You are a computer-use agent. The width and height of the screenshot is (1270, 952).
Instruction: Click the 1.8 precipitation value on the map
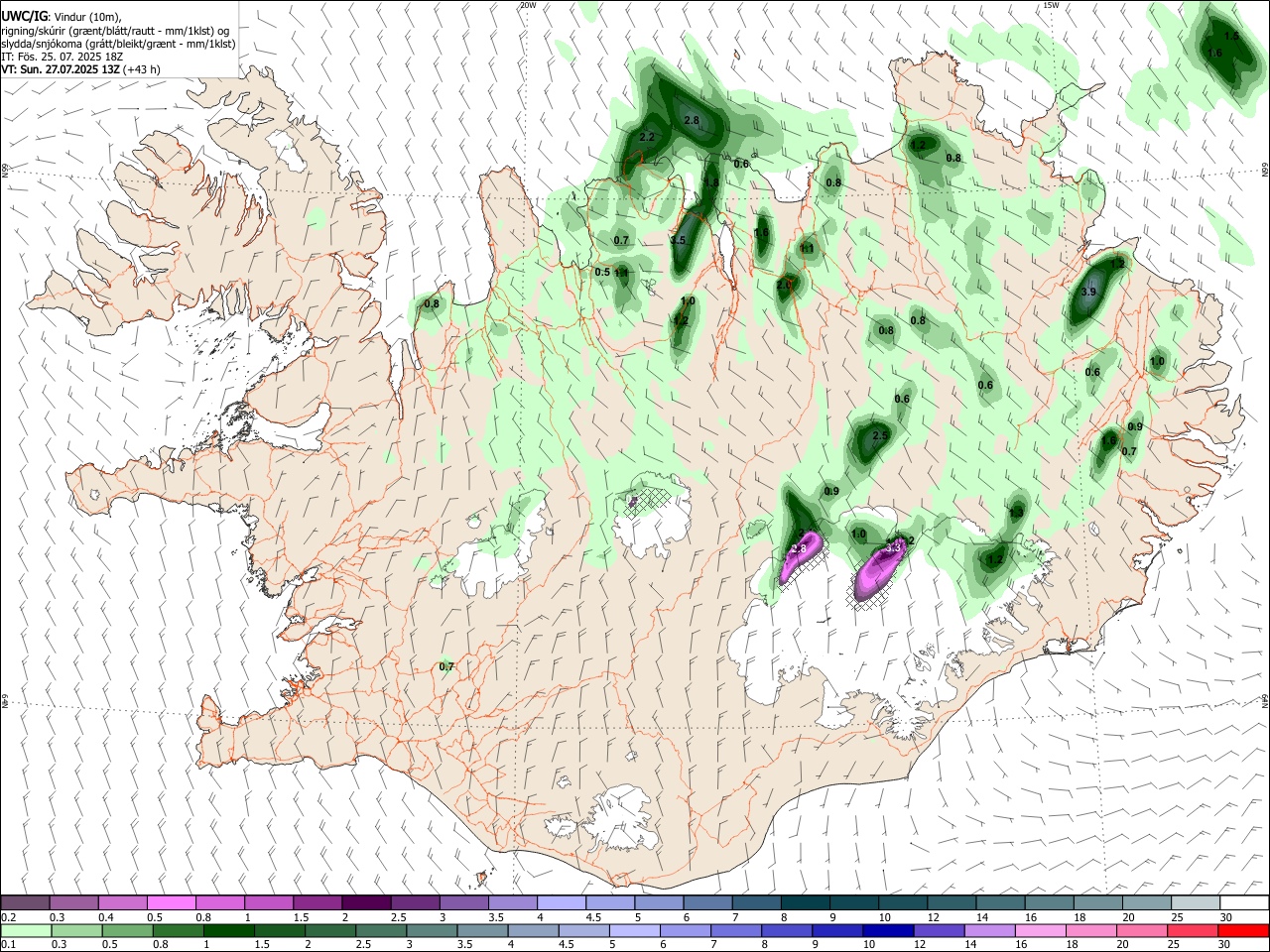[711, 182]
